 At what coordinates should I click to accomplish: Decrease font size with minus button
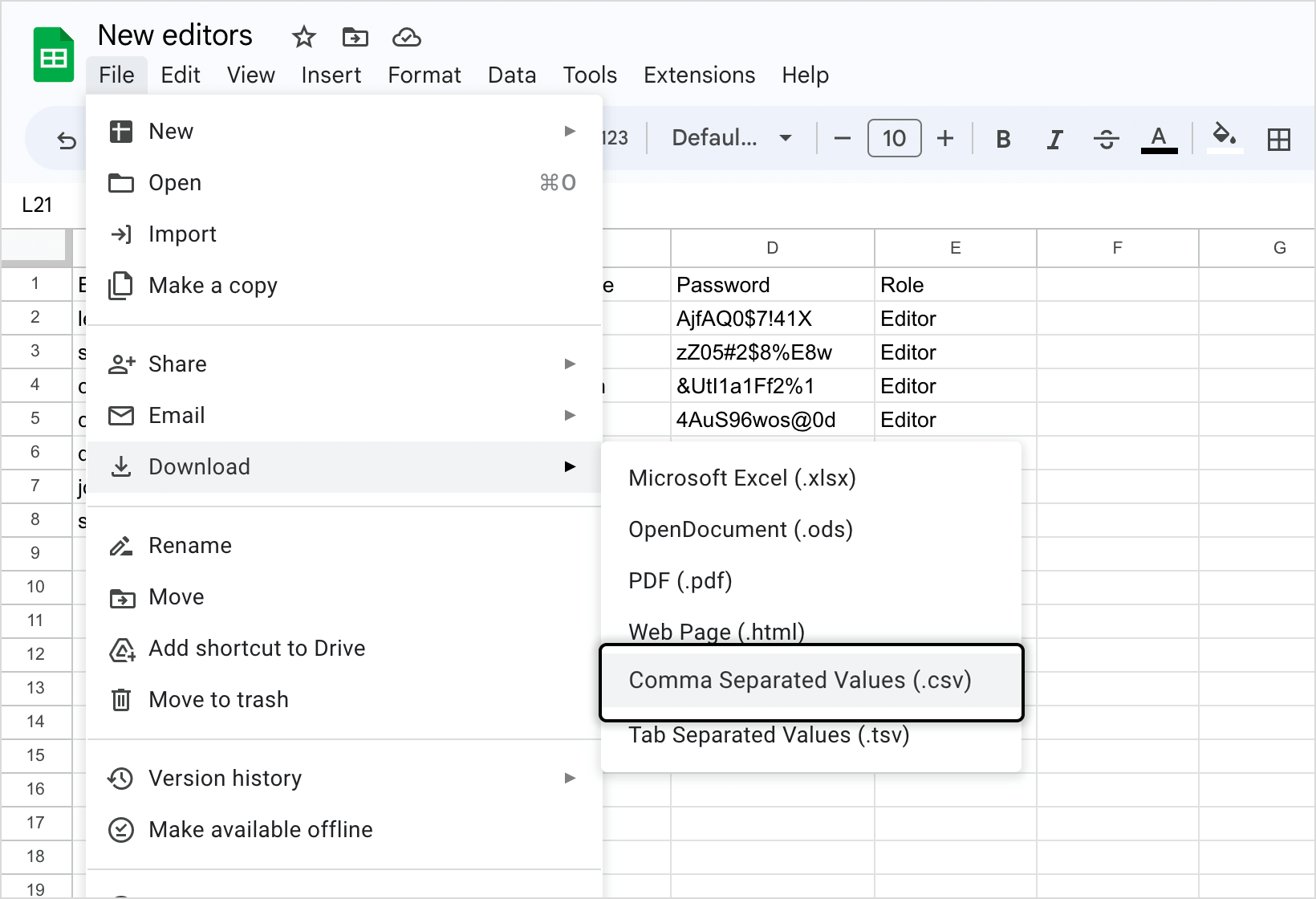[842, 139]
